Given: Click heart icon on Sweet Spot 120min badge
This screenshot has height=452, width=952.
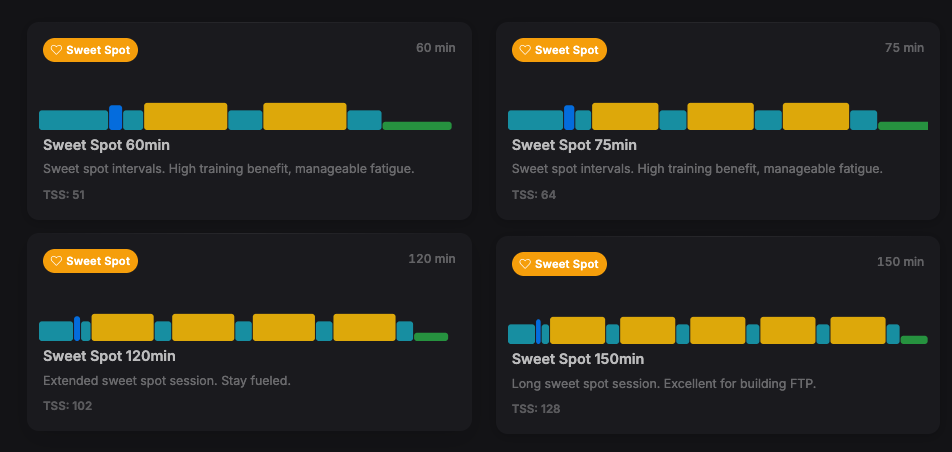Looking at the screenshot, I should pyautogui.click(x=57, y=261).
